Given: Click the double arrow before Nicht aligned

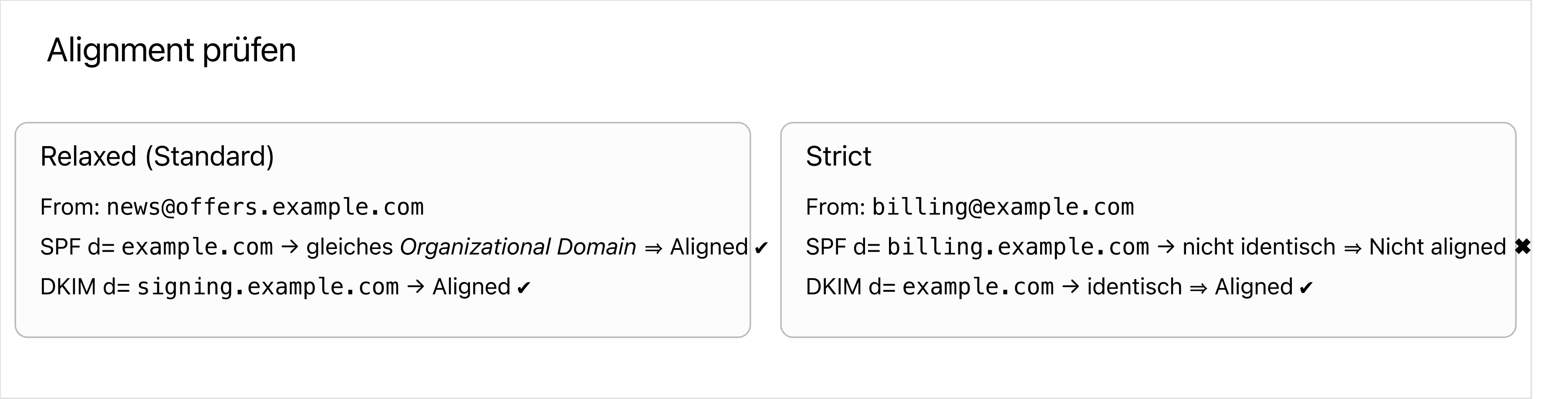Looking at the screenshot, I should 1352,248.
